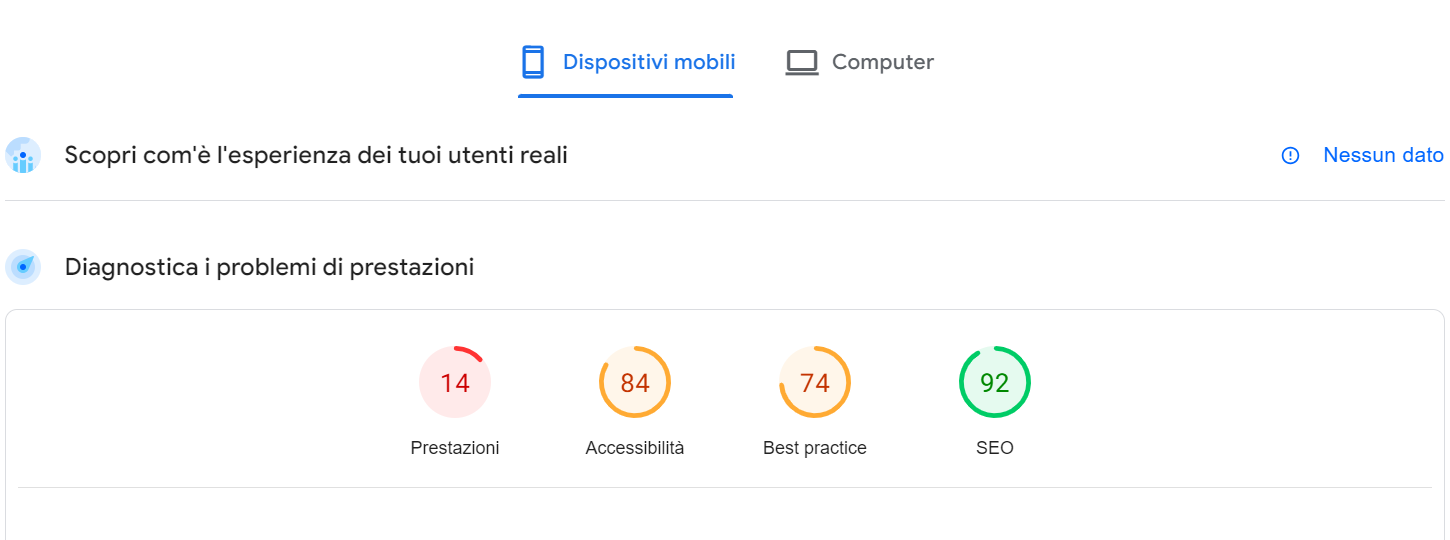Click the Prestazioni label
Image resolution: width=1450 pixels, height=540 pixels.
coord(455,448)
